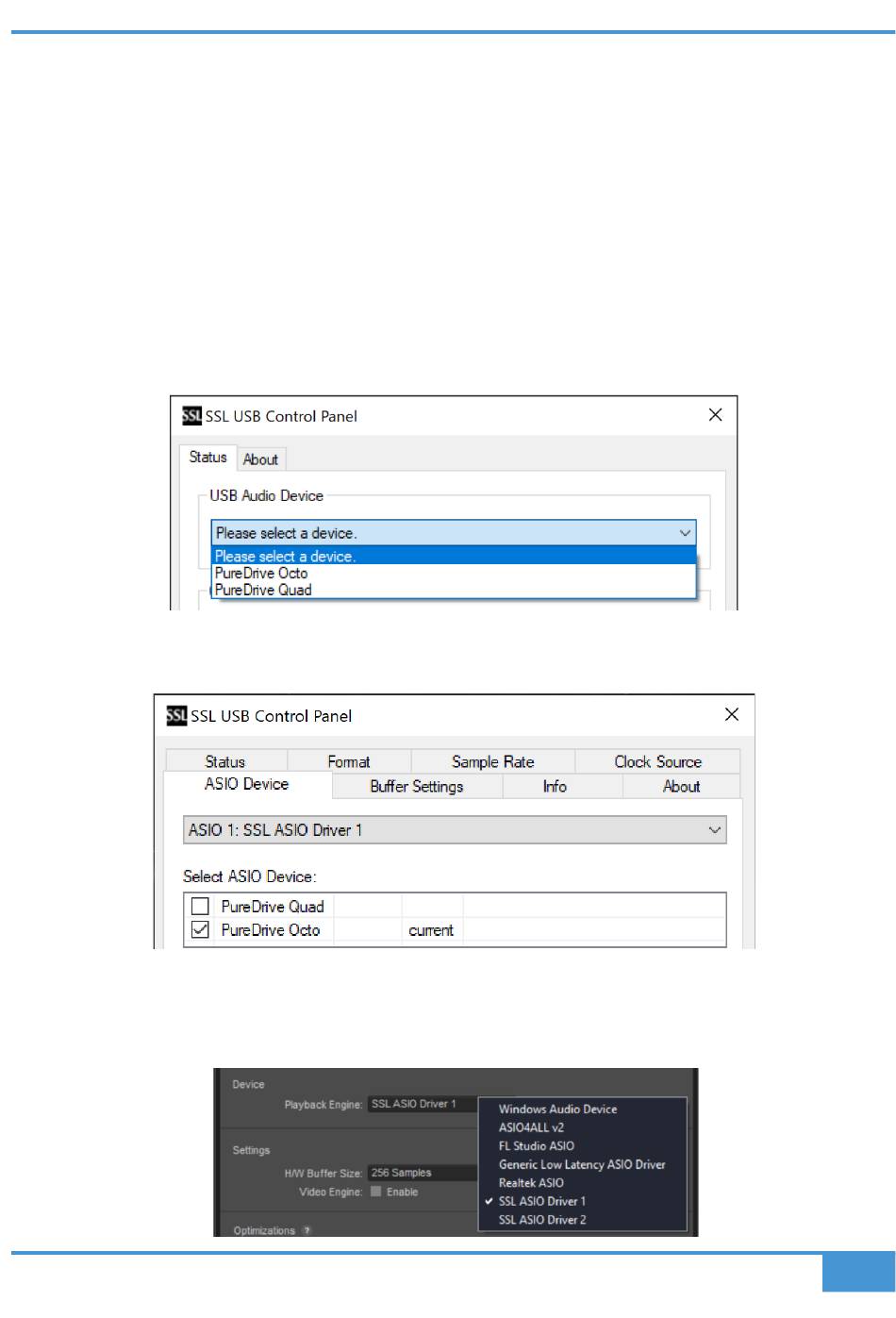
Task: Open the Format tab
Action: (x=349, y=761)
